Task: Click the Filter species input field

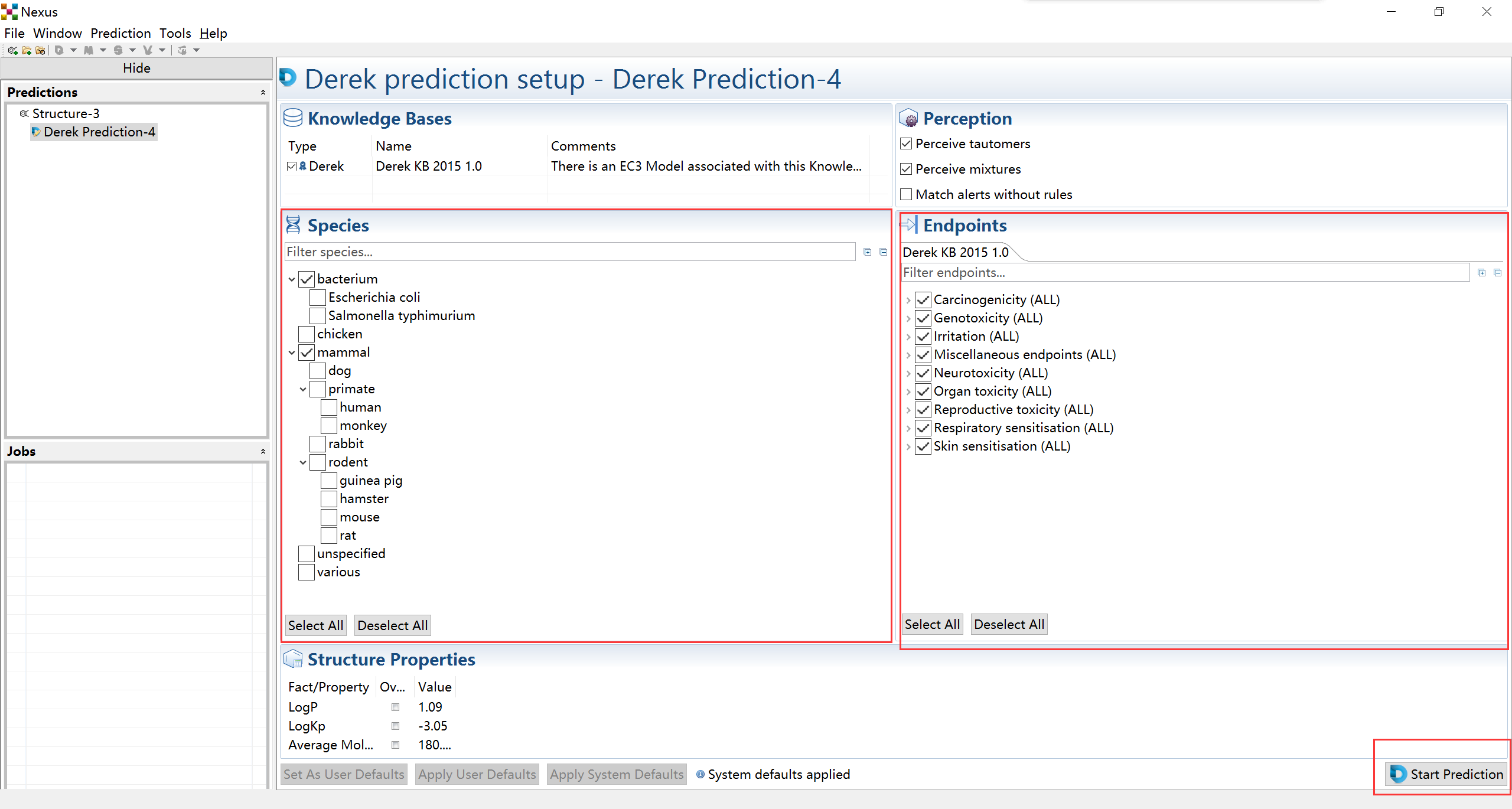Action: pos(570,252)
